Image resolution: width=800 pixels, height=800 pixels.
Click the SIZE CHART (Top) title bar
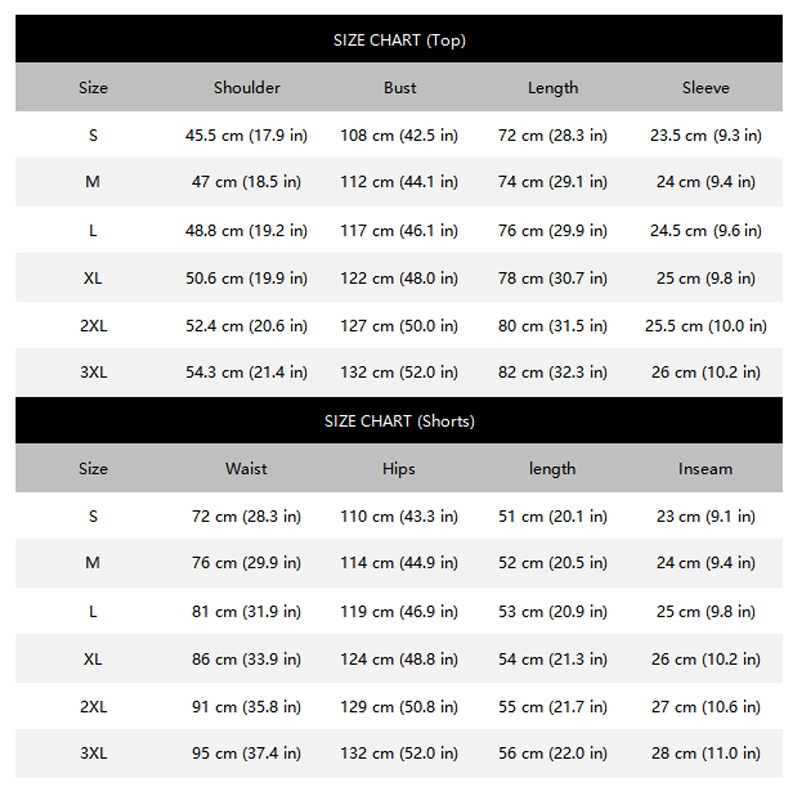pyautogui.click(x=399, y=41)
